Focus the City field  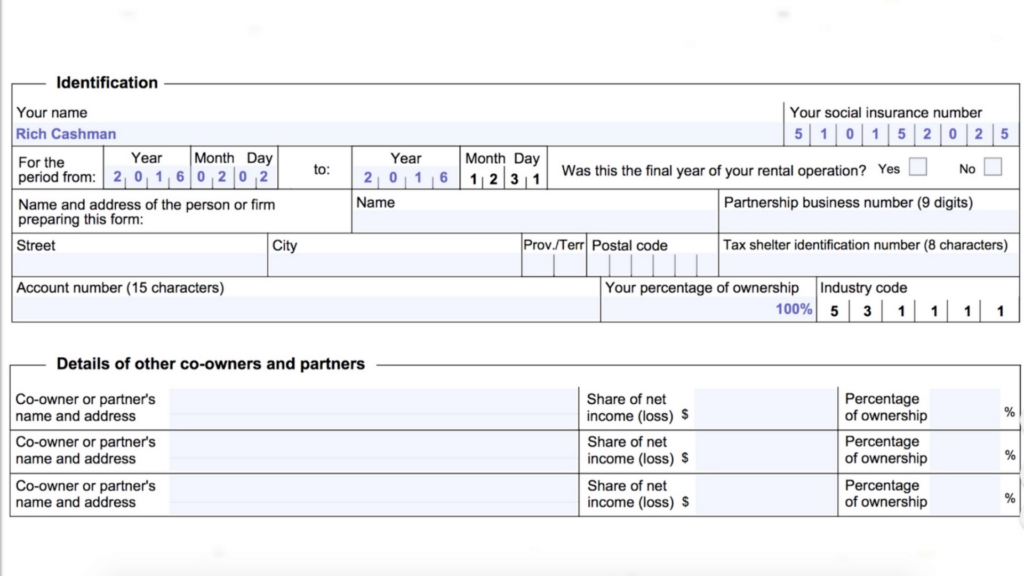[394, 265]
